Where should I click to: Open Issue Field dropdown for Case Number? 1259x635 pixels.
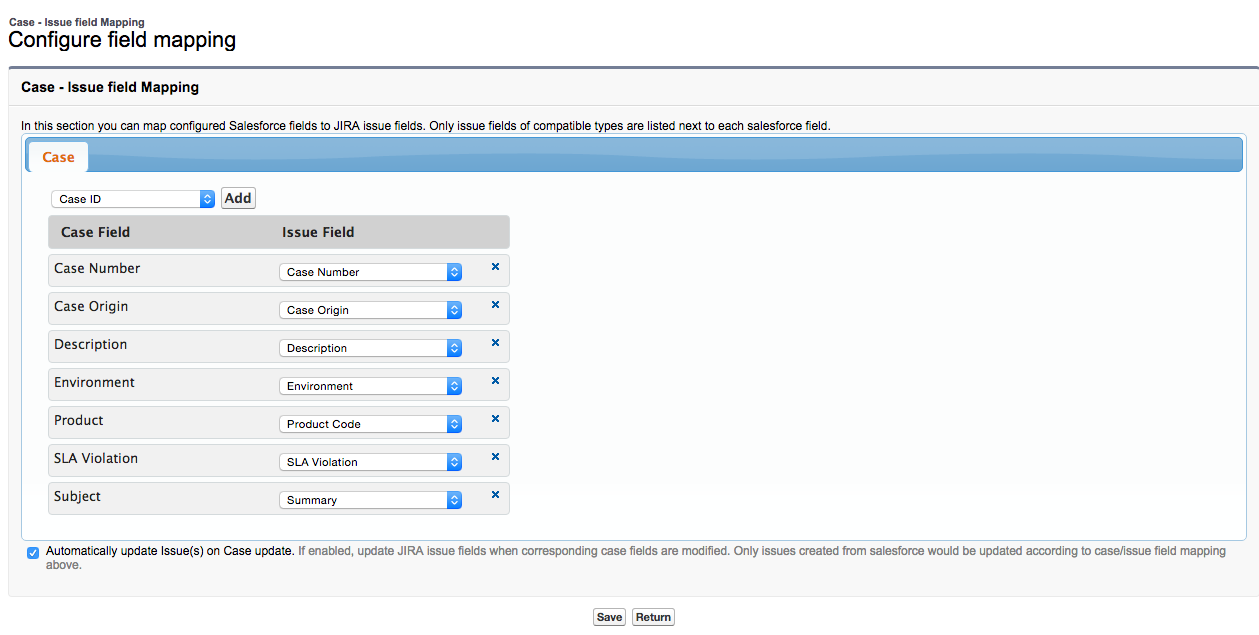[370, 272]
